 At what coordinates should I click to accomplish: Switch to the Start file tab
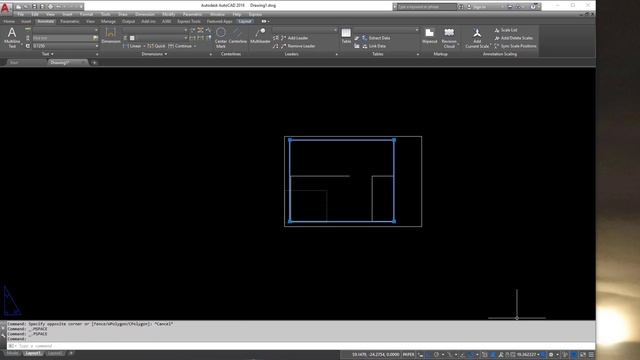[x=14, y=62]
